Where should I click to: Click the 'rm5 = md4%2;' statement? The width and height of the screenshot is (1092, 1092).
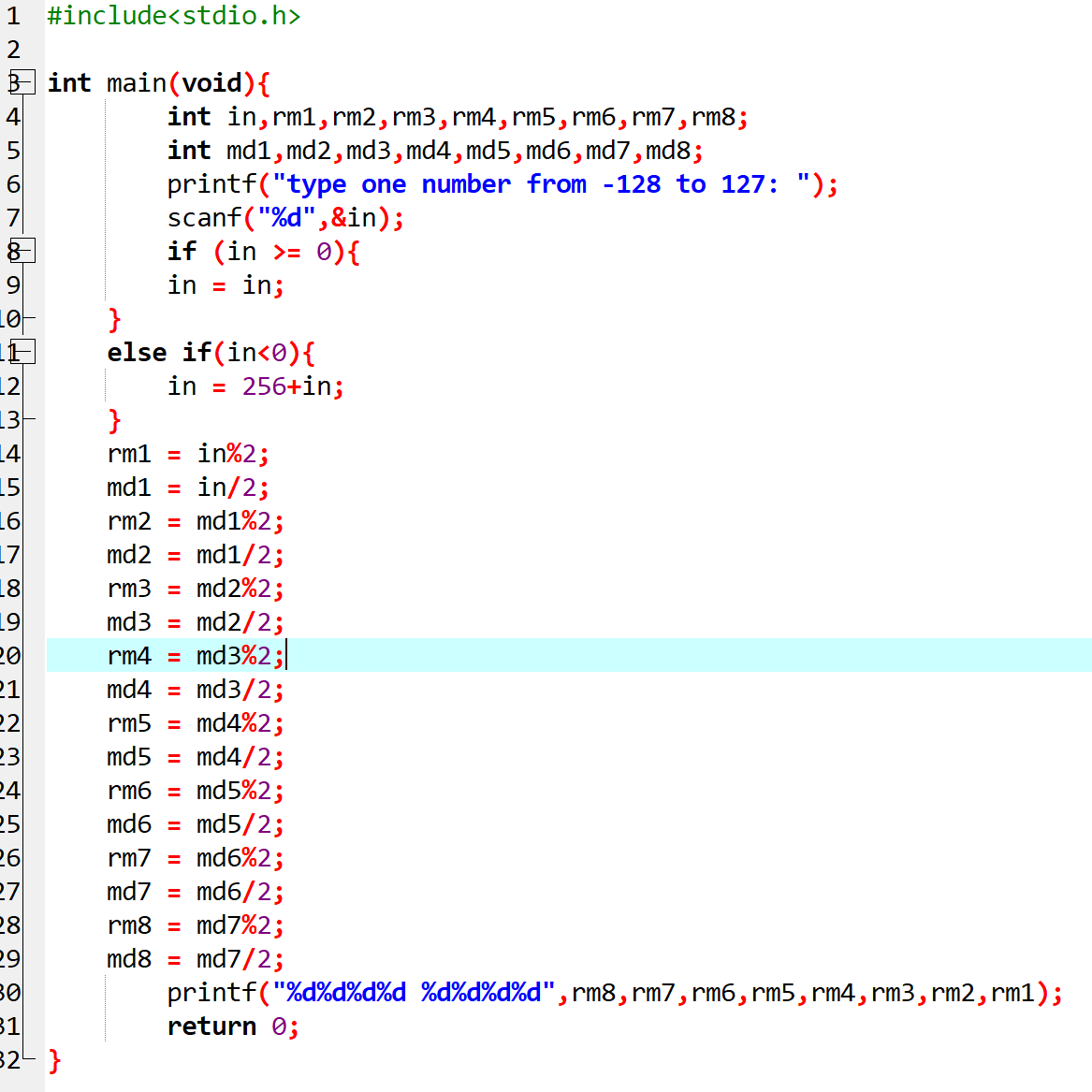196,723
